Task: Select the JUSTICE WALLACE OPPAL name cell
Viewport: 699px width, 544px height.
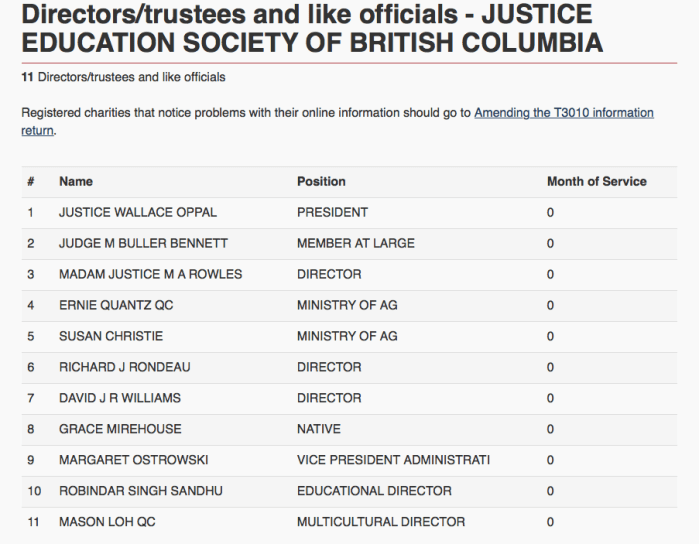Action: click(138, 212)
